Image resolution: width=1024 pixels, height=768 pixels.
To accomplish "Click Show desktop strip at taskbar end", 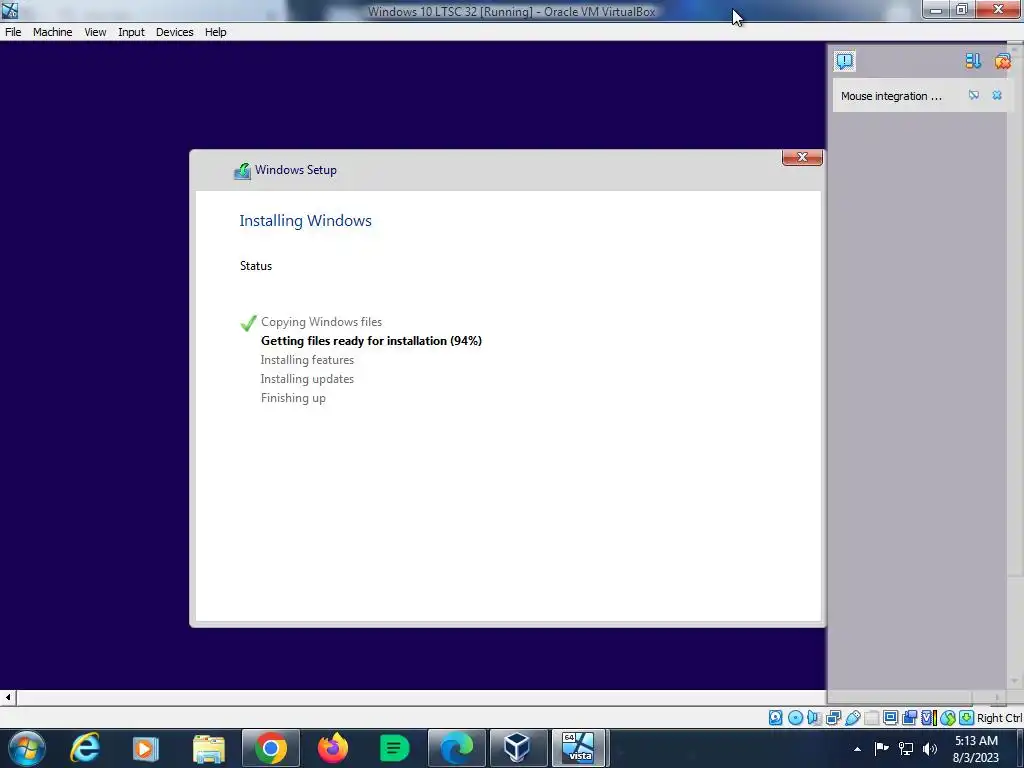I will coord(1018,748).
